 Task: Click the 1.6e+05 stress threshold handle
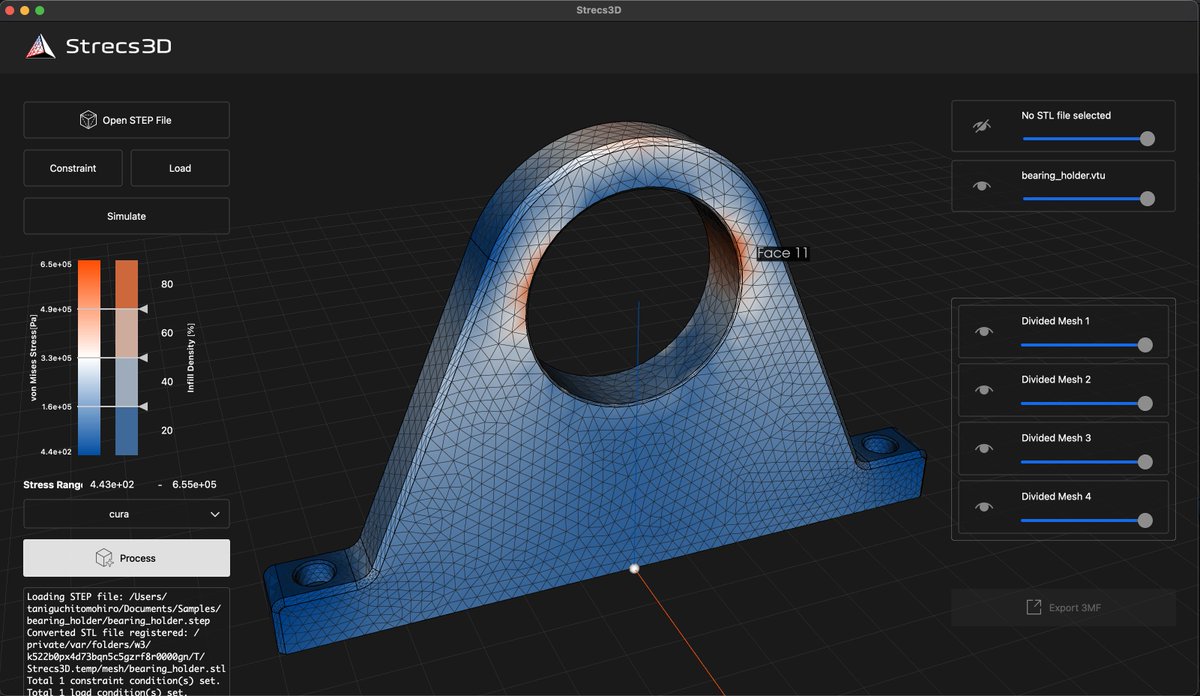(x=144, y=406)
